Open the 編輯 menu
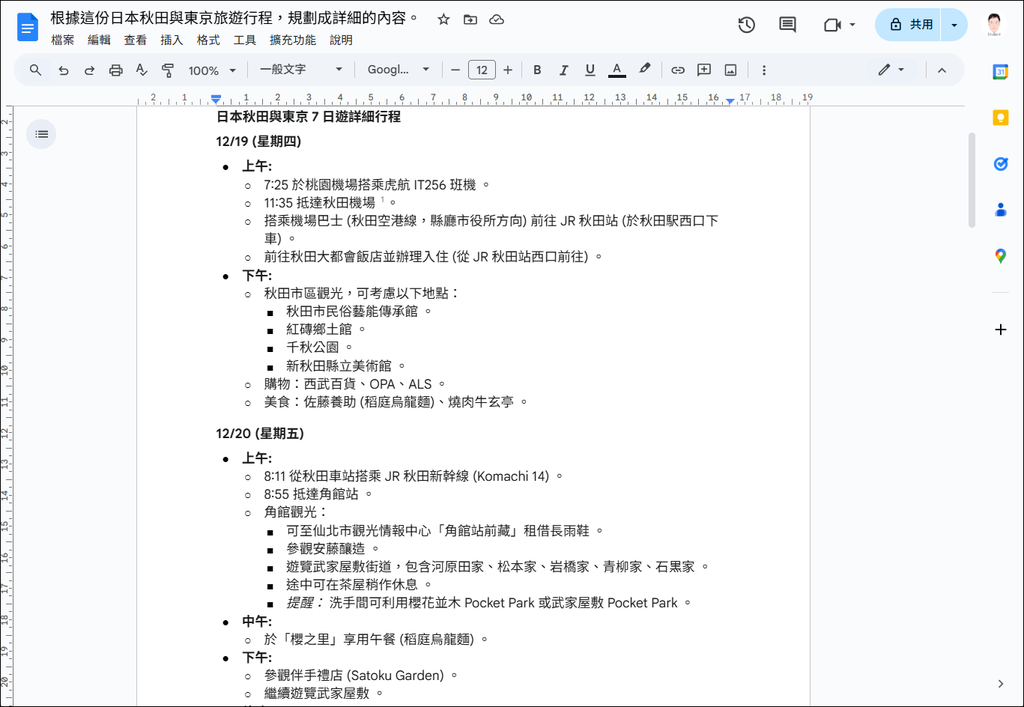Image resolution: width=1024 pixels, height=707 pixels. click(x=99, y=40)
